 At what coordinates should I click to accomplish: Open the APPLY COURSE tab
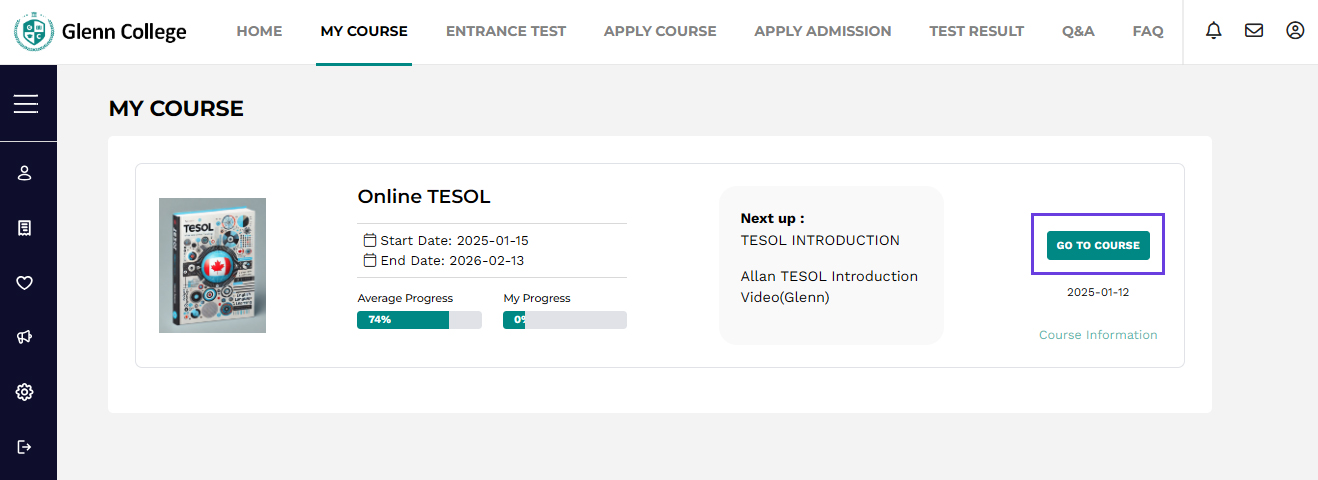pyautogui.click(x=660, y=31)
